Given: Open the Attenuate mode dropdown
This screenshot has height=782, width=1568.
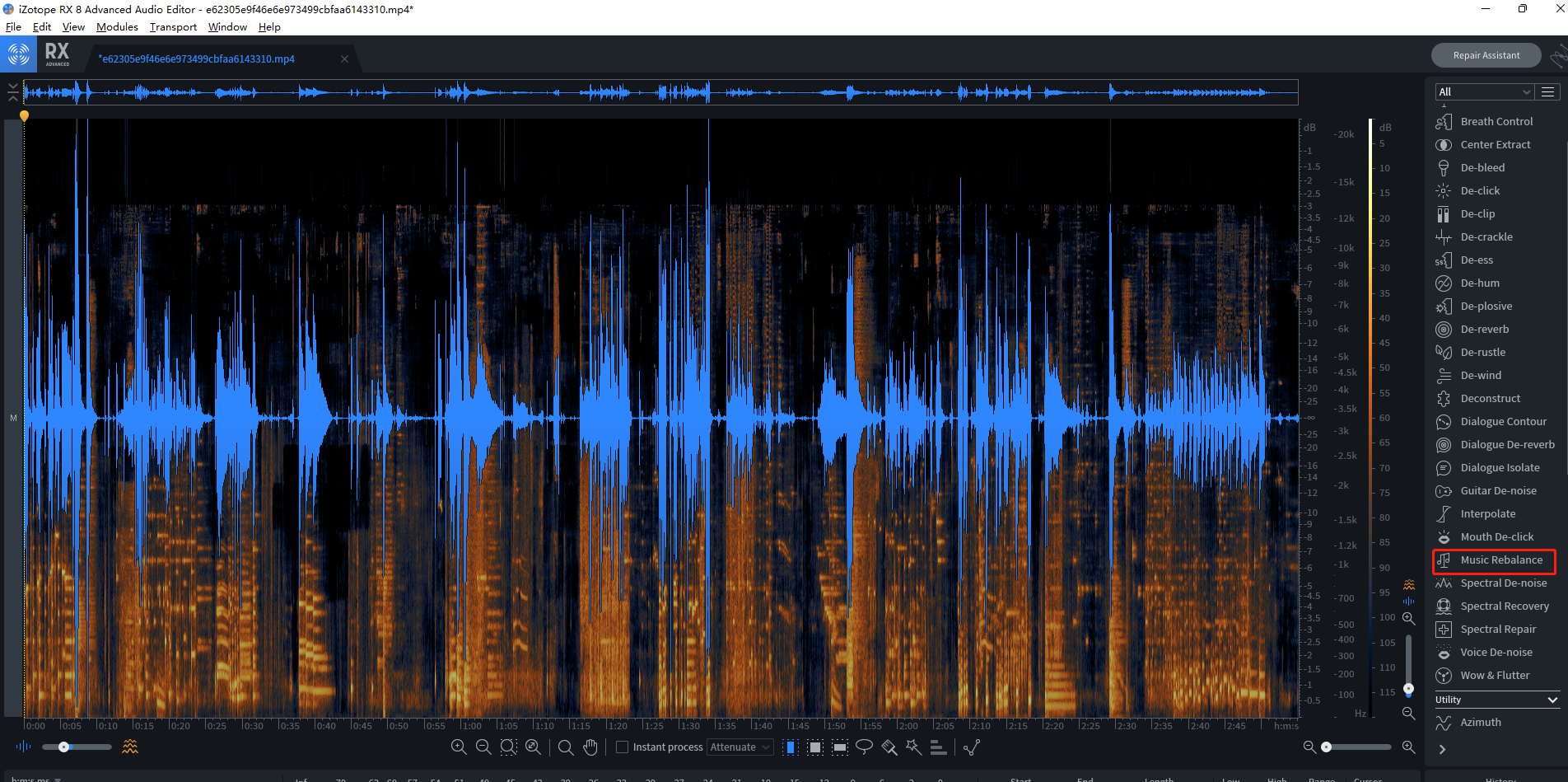Looking at the screenshot, I should pos(740,747).
